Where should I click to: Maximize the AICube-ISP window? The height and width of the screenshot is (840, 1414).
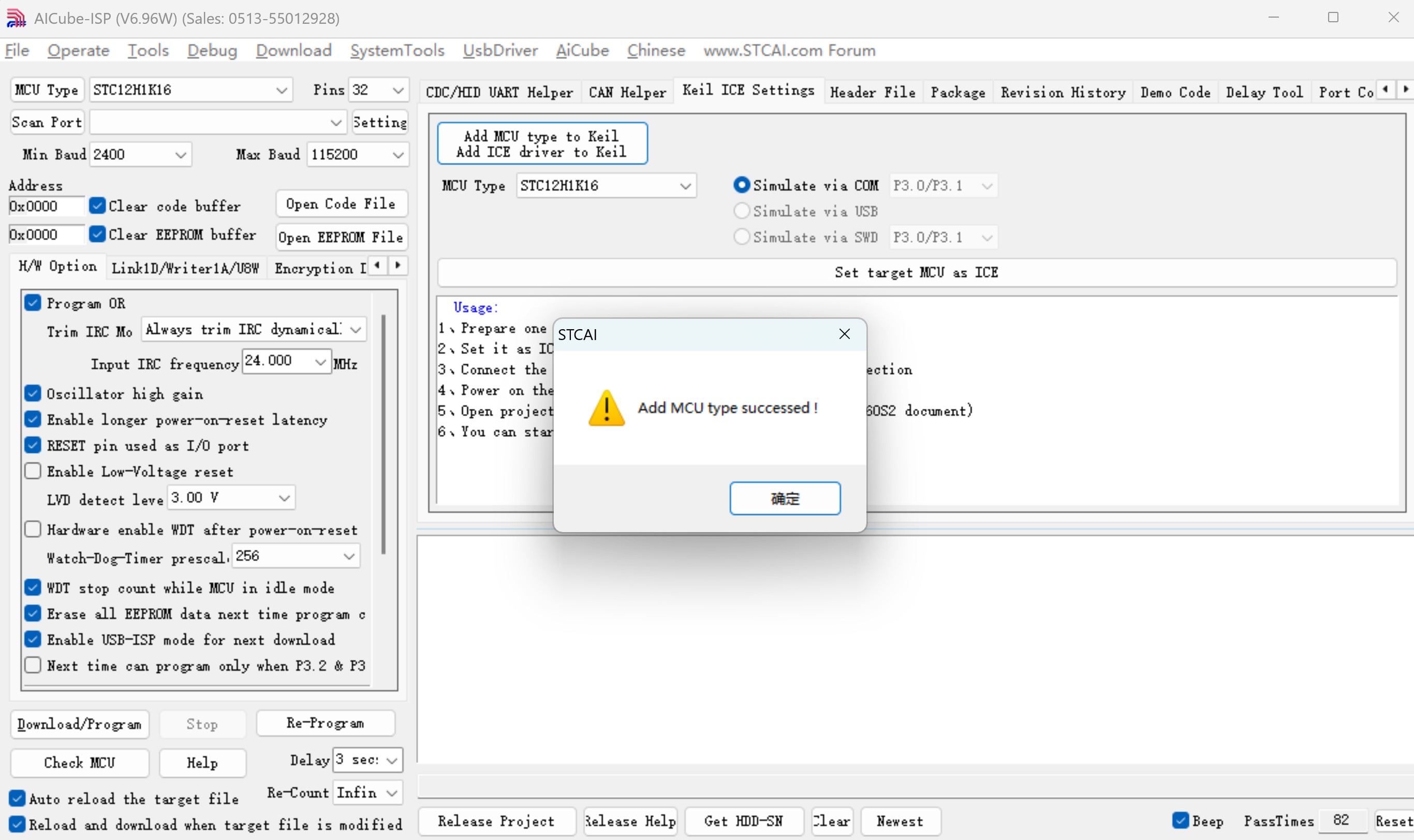click(1333, 18)
